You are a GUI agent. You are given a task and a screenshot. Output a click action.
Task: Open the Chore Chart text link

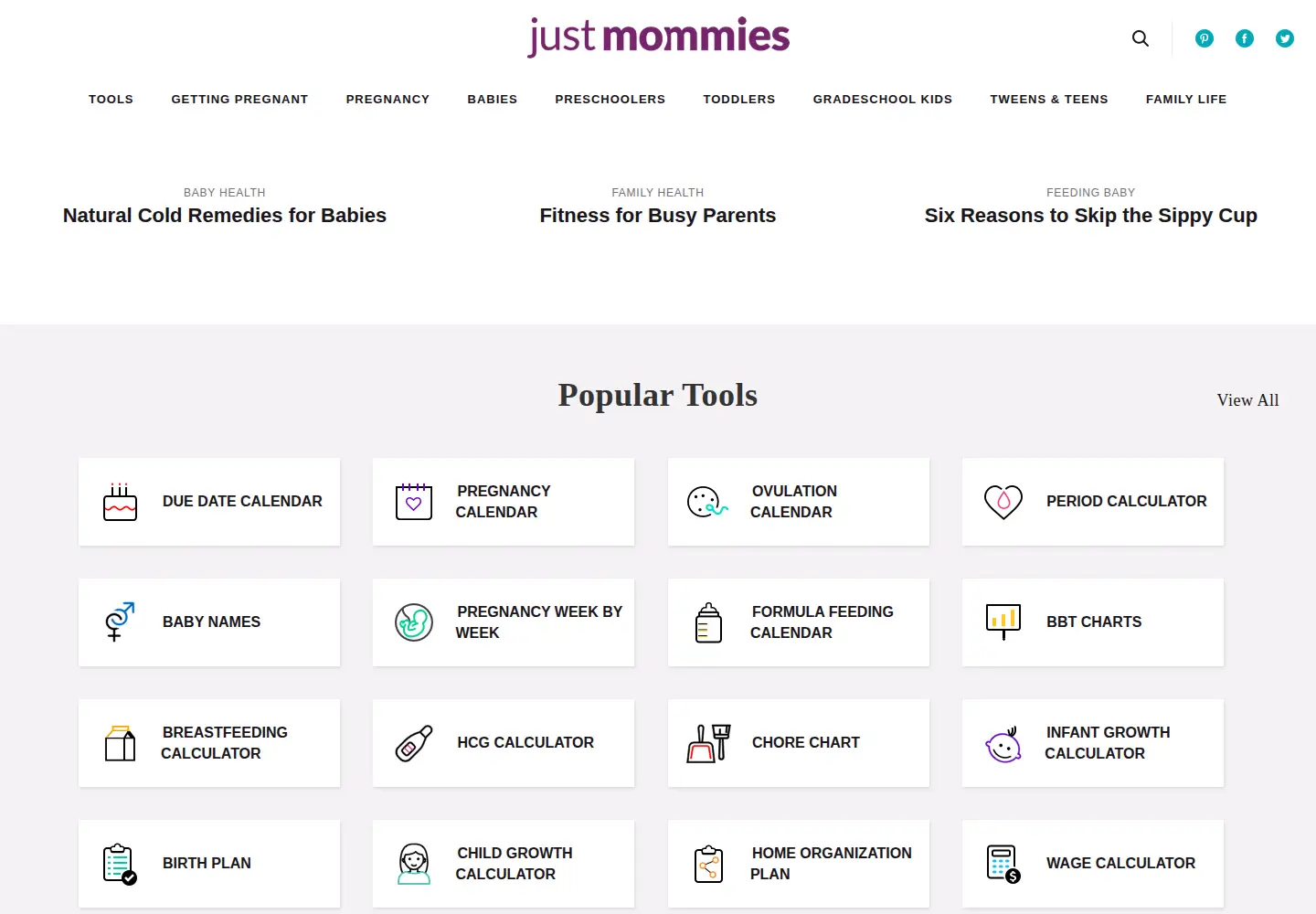(x=806, y=743)
